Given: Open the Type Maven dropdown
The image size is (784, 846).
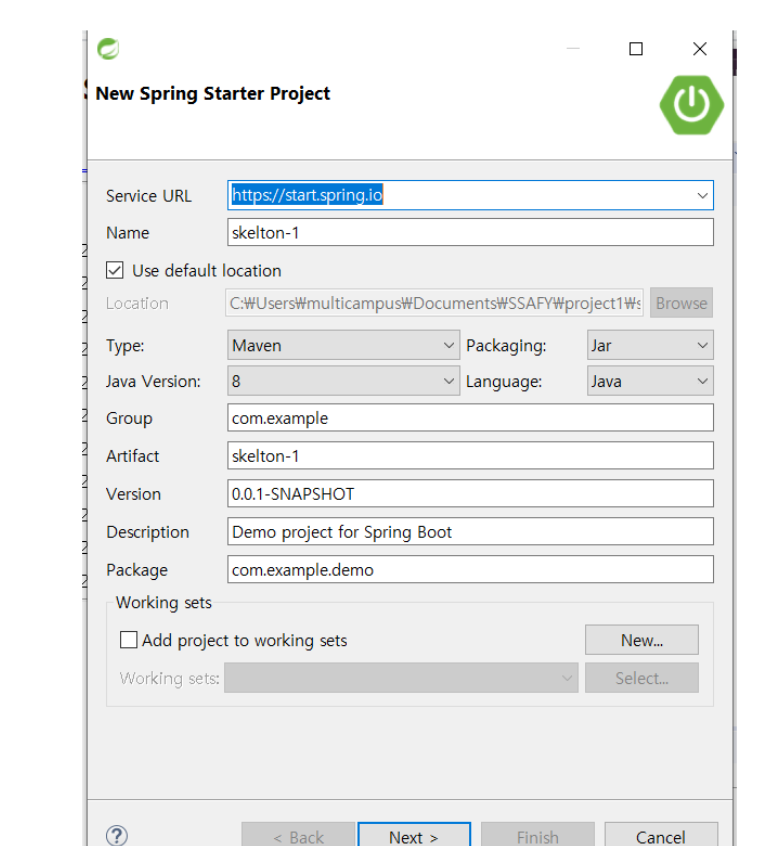Looking at the screenshot, I should tap(343, 345).
